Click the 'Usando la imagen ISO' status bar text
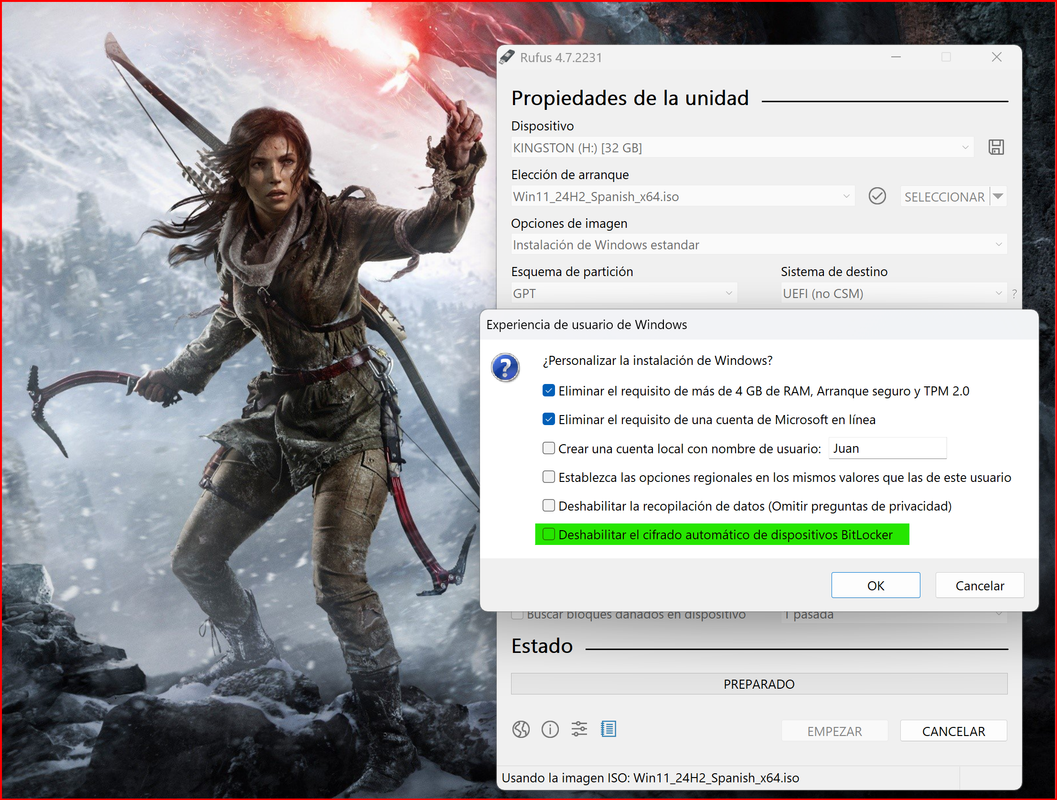Image resolution: width=1057 pixels, height=800 pixels. click(x=651, y=778)
